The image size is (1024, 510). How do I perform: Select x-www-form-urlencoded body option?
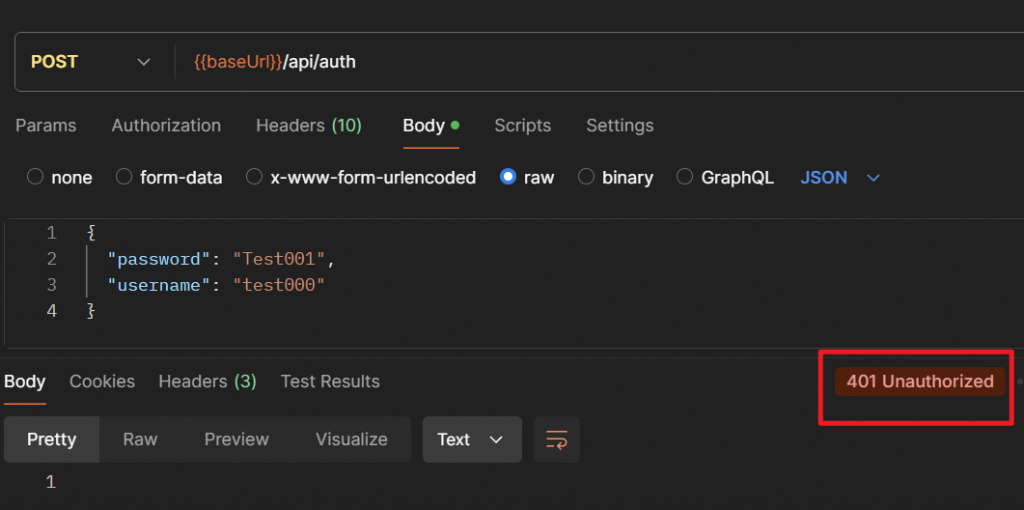(x=254, y=177)
